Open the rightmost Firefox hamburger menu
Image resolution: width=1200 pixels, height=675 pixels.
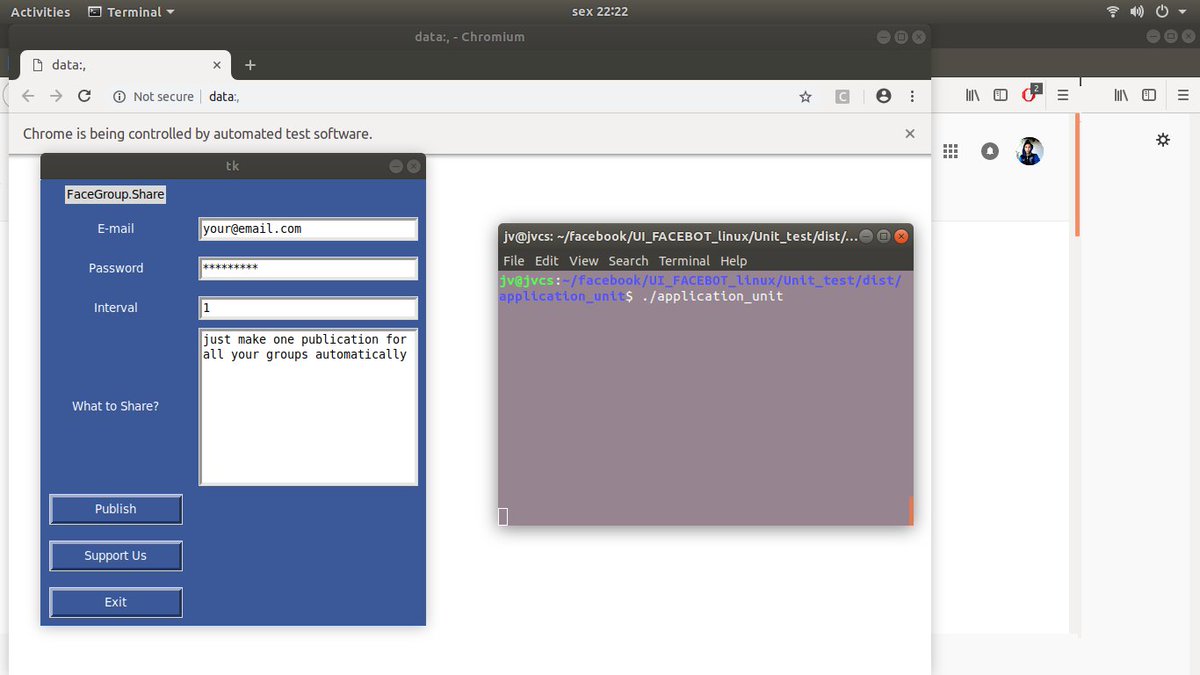click(1183, 95)
